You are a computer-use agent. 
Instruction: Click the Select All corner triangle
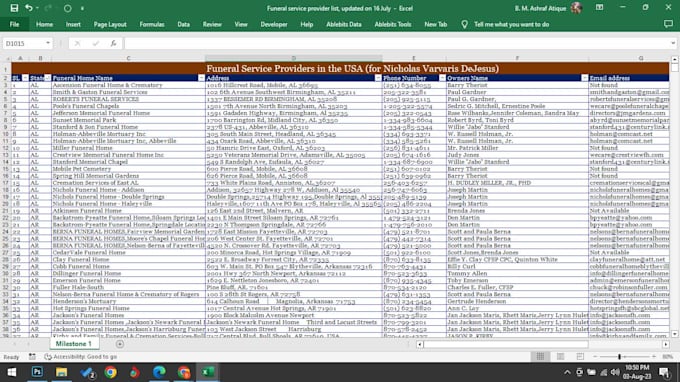(6, 58)
